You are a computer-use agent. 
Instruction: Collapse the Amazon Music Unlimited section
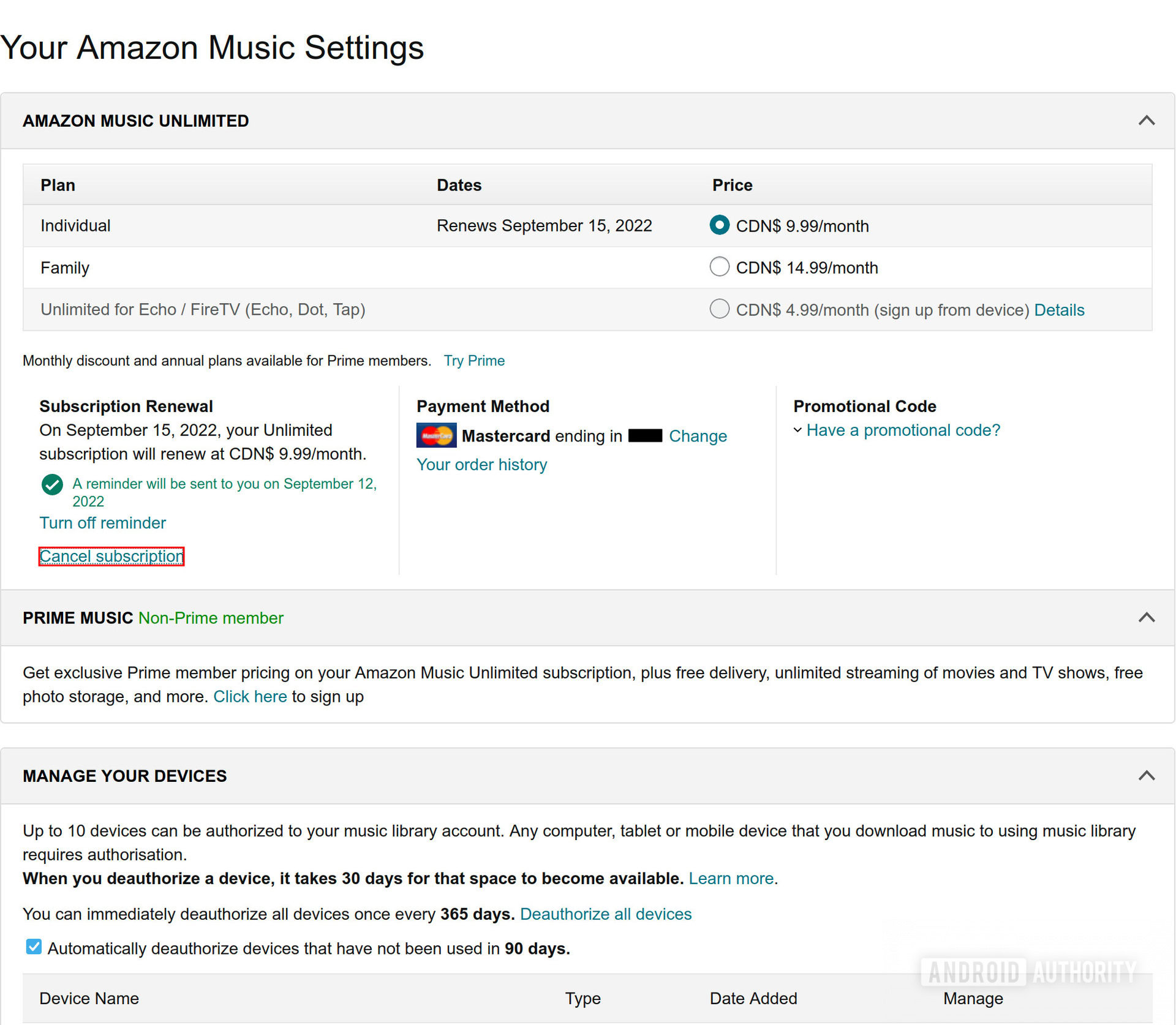[x=1146, y=121]
